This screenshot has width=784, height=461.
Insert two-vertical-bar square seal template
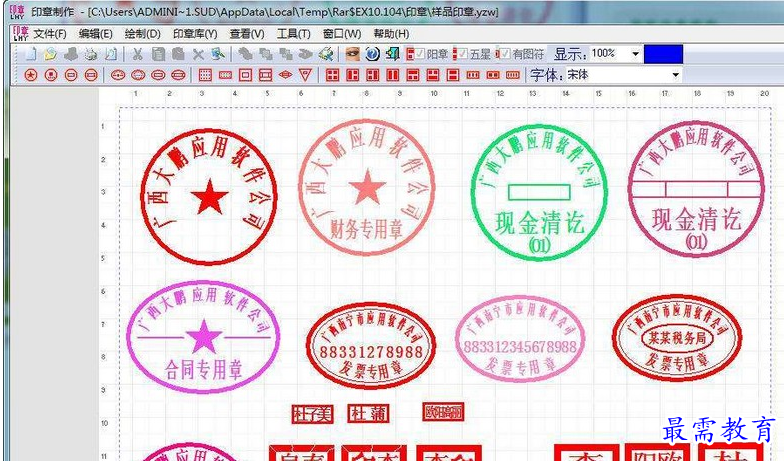click(x=392, y=76)
